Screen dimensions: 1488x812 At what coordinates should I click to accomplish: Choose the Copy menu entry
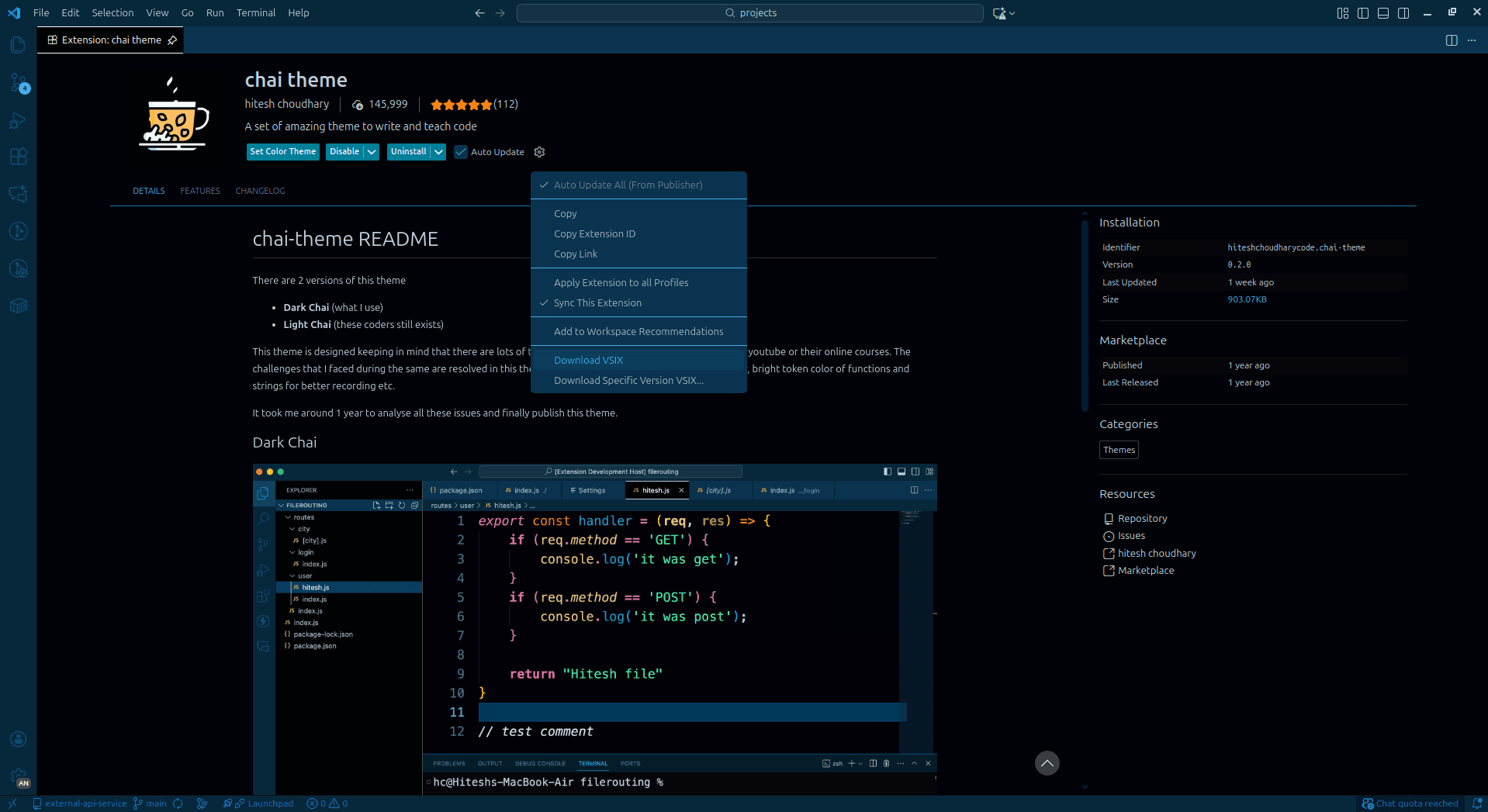click(x=638, y=213)
